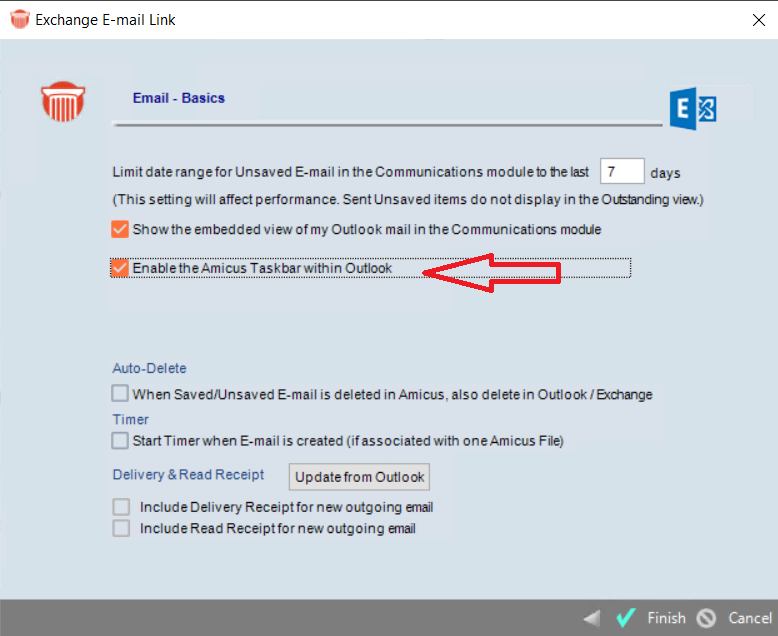Click the Cancel circle-slash icon
The height and width of the screenshot is (636, 778).
[x=706, y=618]
